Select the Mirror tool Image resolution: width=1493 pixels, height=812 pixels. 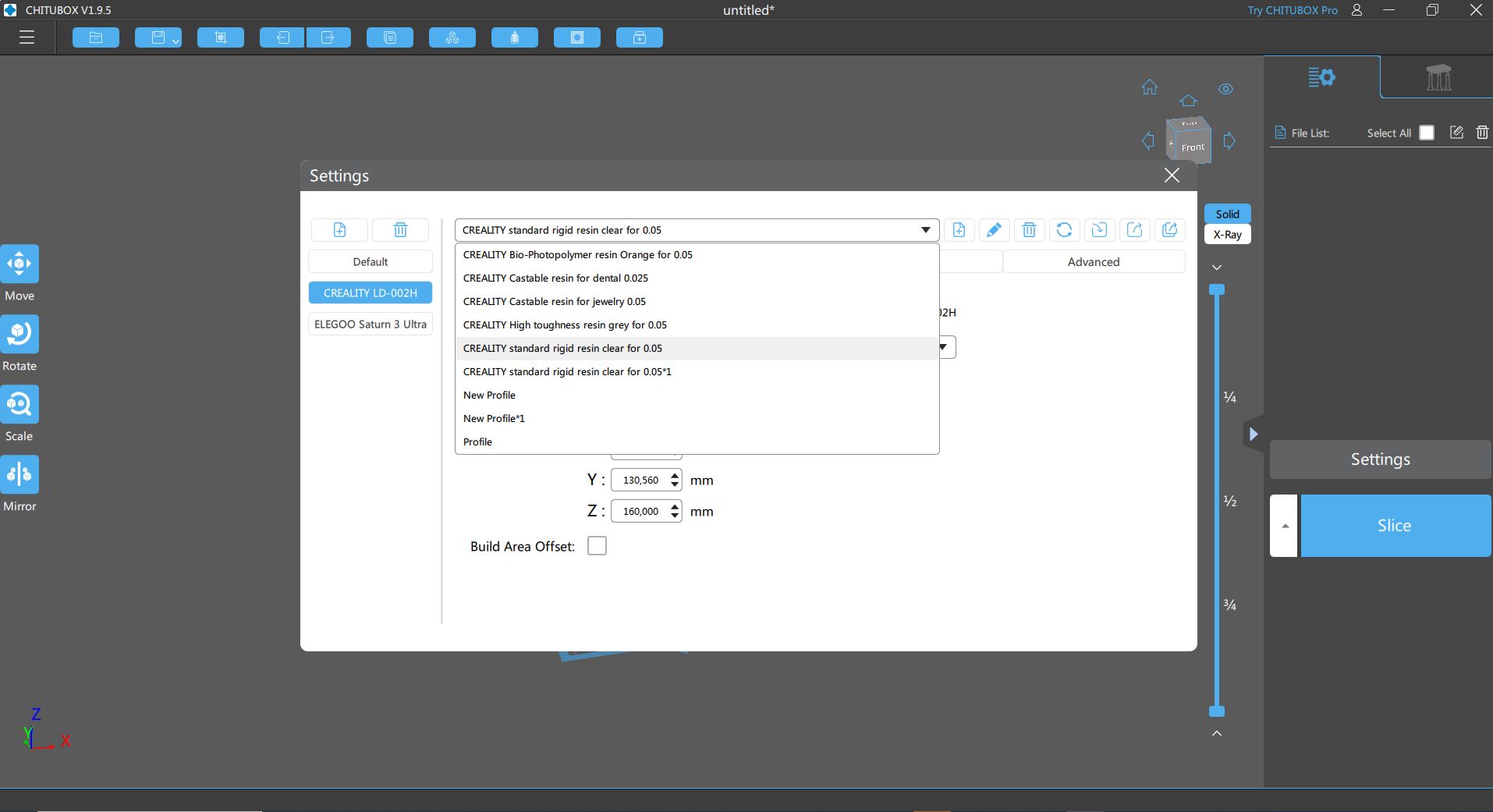[x=20, y=475]
